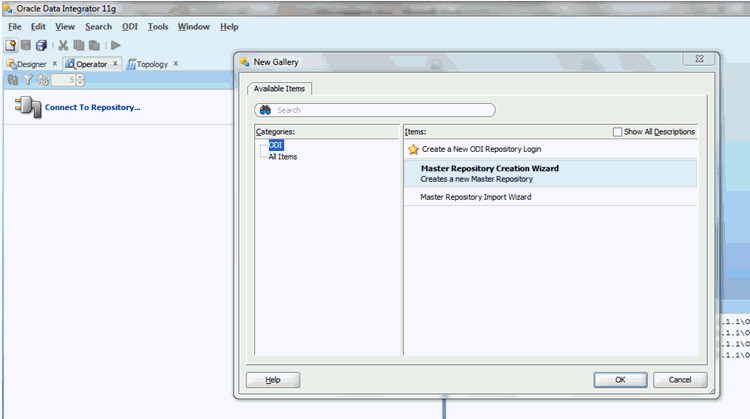
Task: Click the Help button in dialog
Action: [x=273, y=380]
